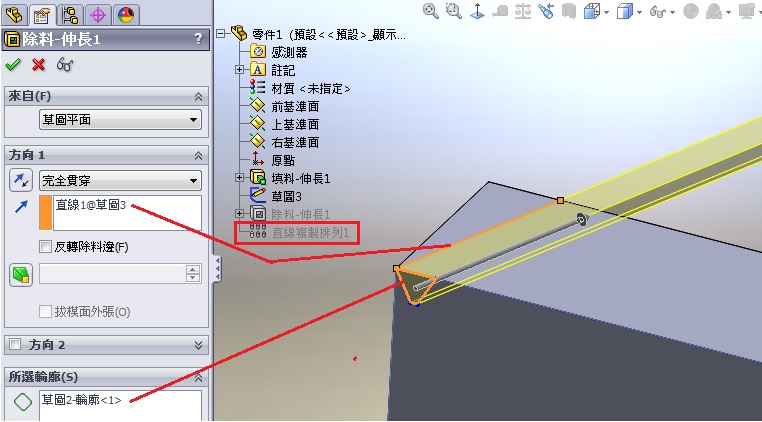Image resolution: width=762 pixels, height=422 pixels.
Task: Open help for 除料-伸長1
Action: pos(198,39)
